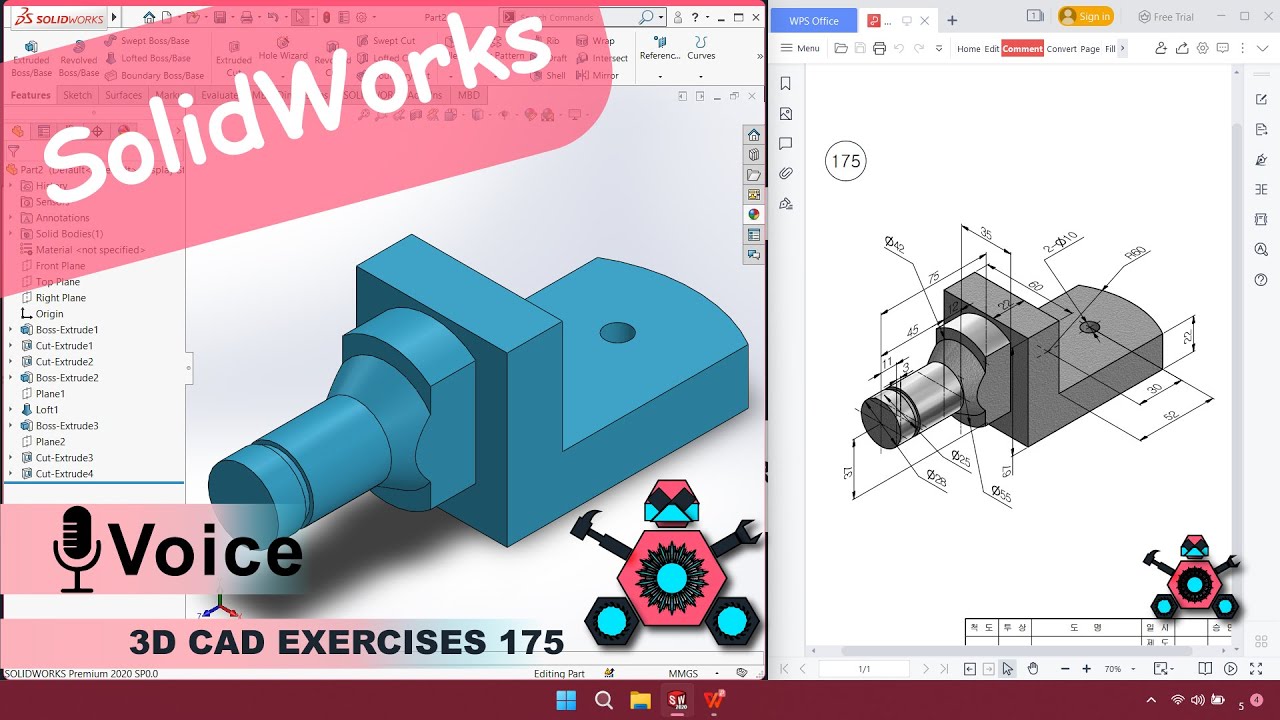Open the WPS attachments panel
Viewport: 1280px width, 720px height.
pyautogui.click(x=786, y=174)
